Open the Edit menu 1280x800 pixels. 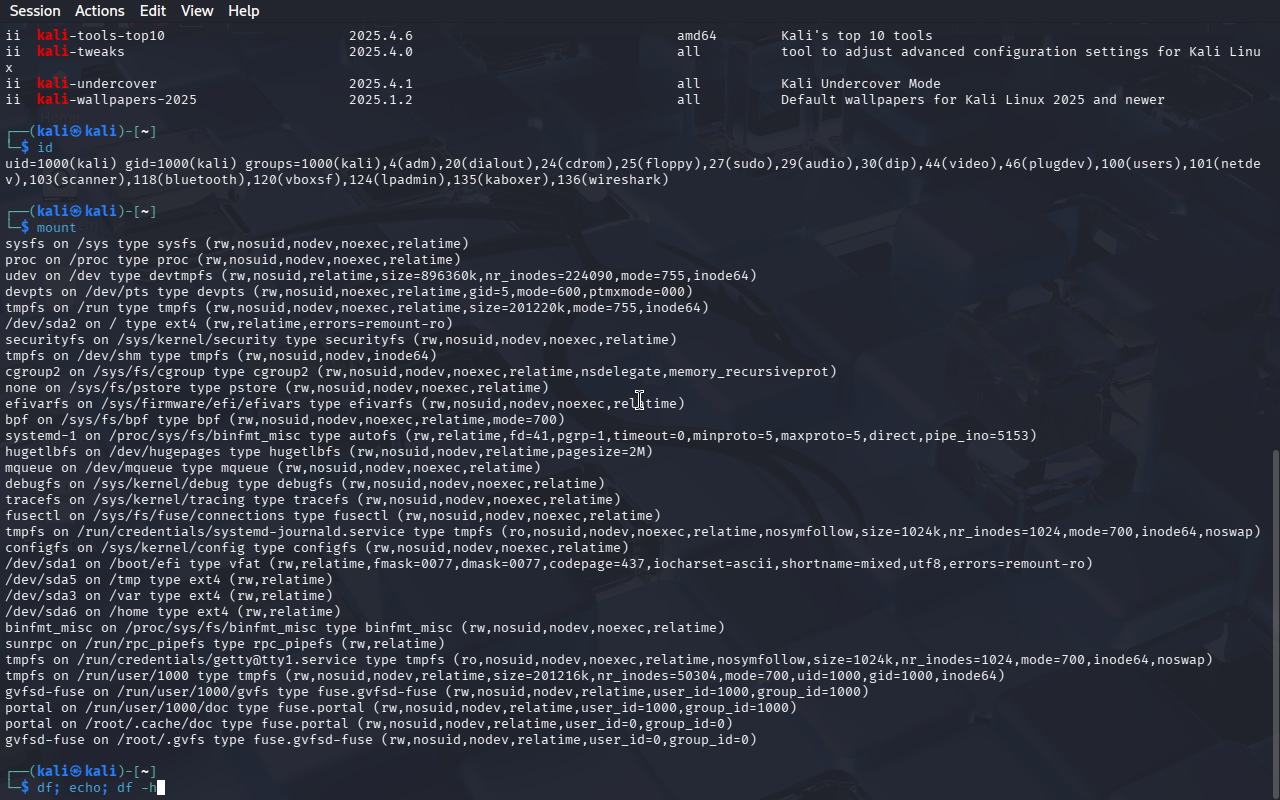tap(153, 11)
